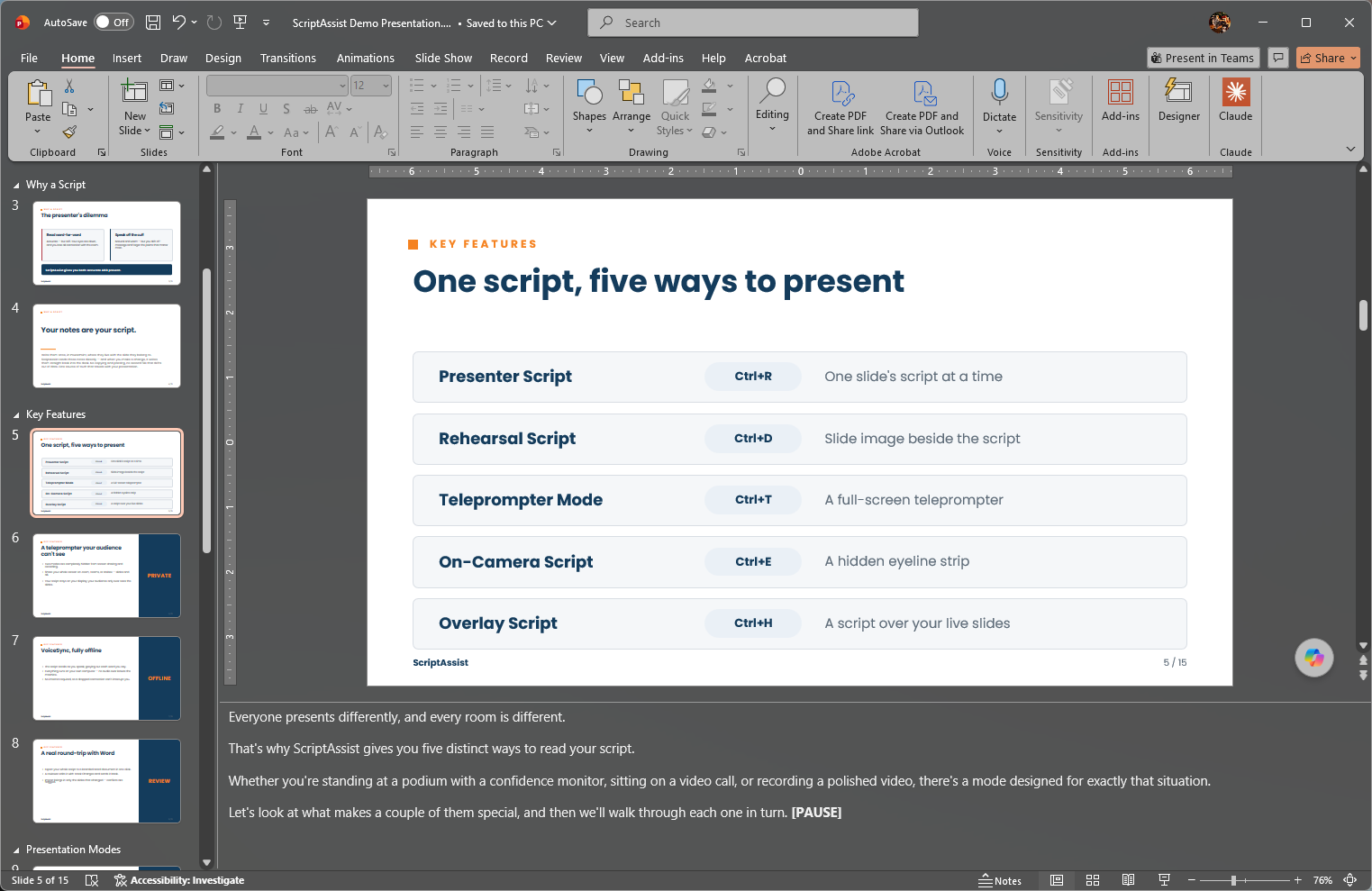Image resolution: width=1372 pixels, height=891 pixels.
Task: Start Slide Show from status bar
Action: (1164, 880)
